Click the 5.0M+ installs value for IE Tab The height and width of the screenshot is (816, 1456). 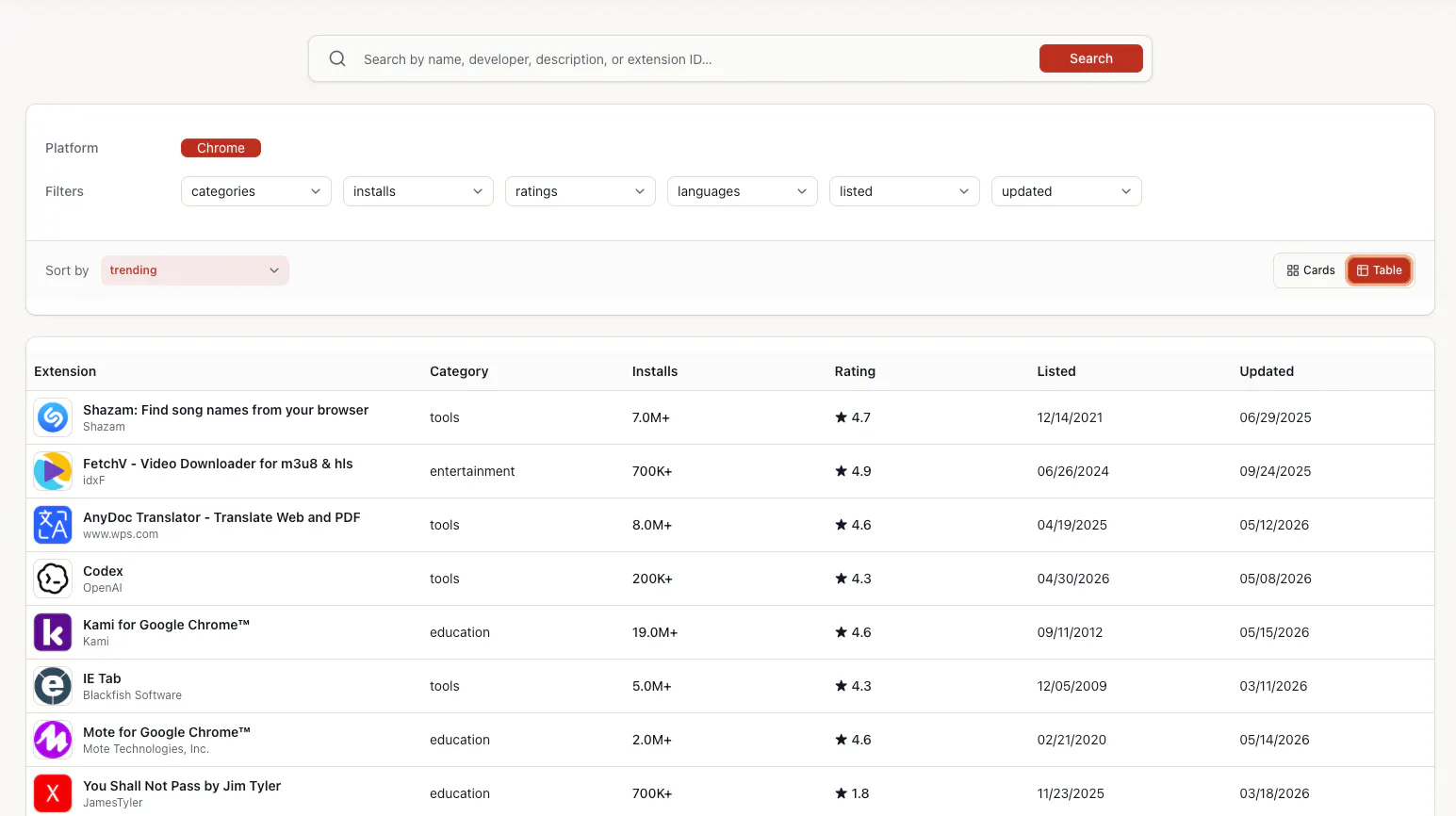652,686
